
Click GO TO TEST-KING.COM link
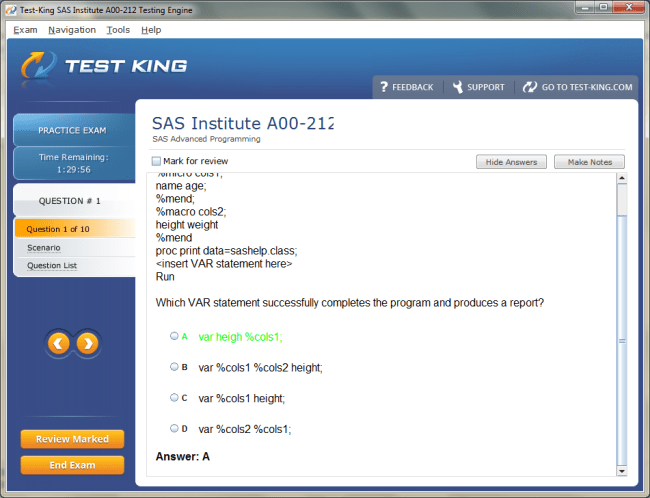tap(587, 87)
